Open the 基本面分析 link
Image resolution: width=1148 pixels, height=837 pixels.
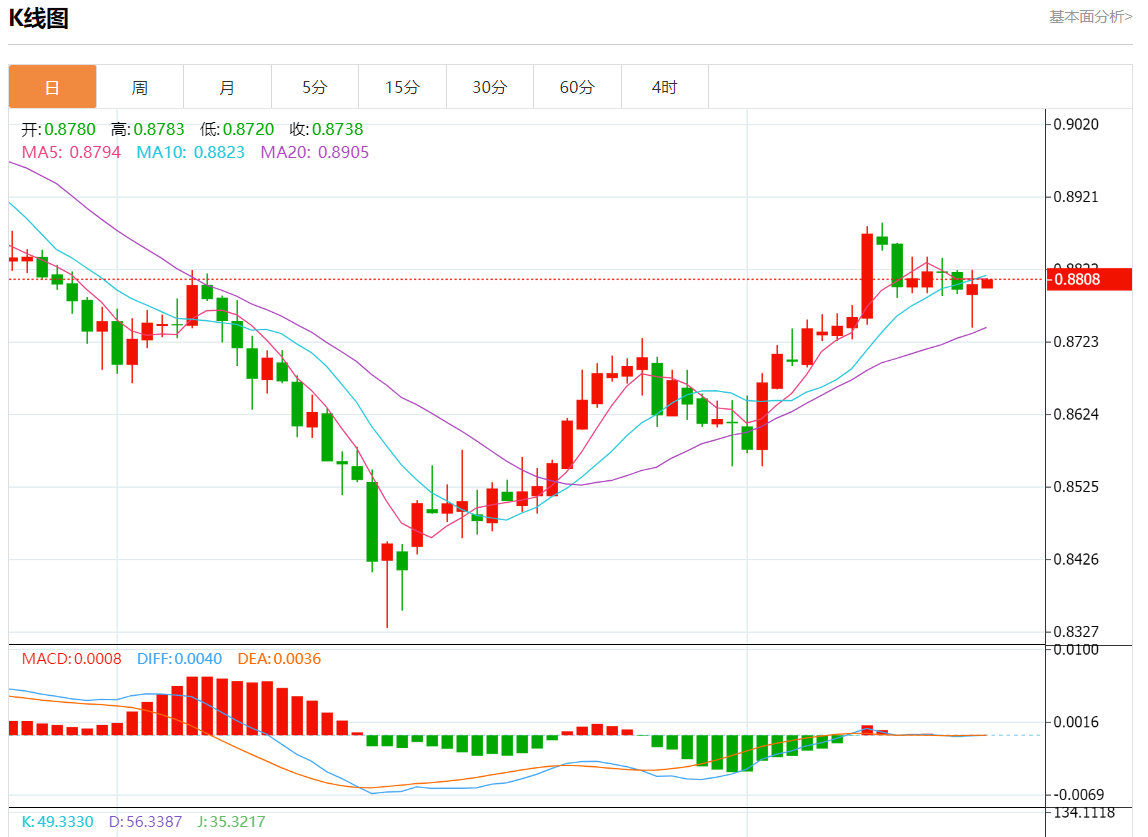click(x=1090, y=17)
